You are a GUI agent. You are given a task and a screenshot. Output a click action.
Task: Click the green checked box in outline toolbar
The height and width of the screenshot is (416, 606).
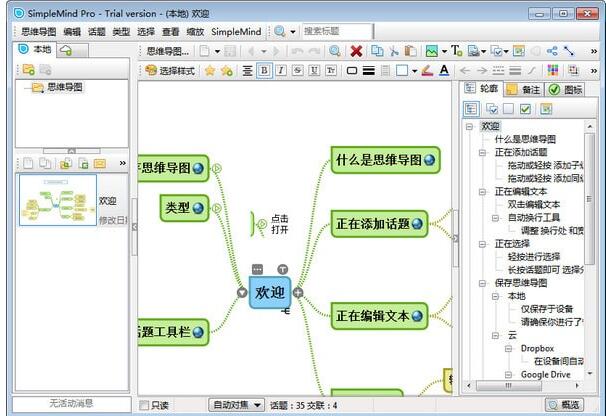525,109
